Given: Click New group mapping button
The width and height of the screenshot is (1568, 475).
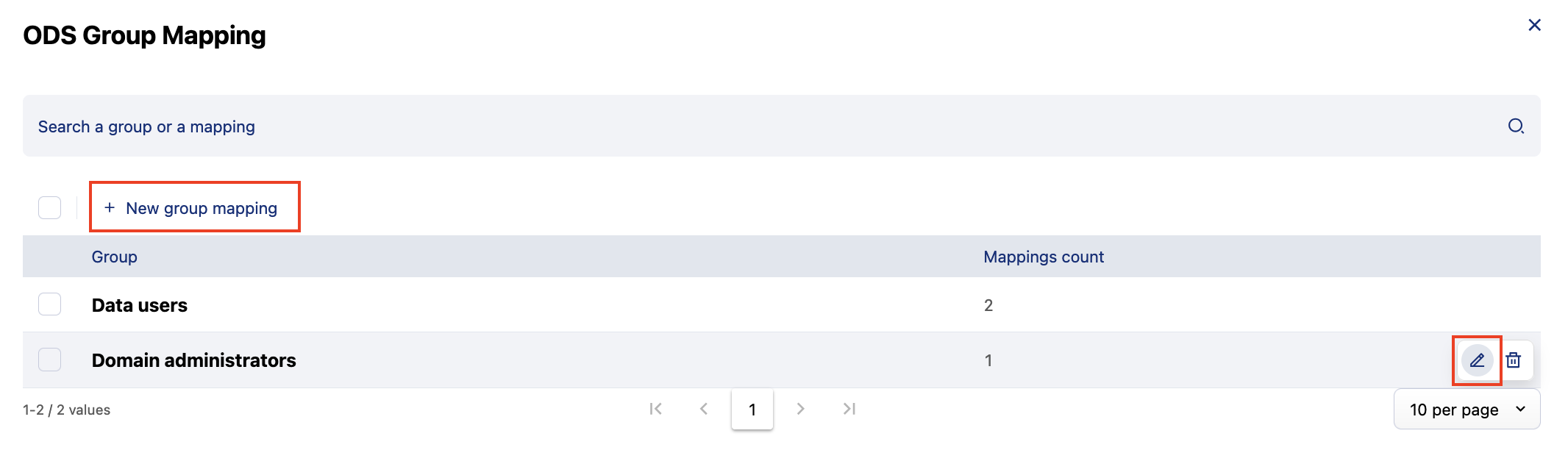Looking at the screenshot, I should [201, 208].
